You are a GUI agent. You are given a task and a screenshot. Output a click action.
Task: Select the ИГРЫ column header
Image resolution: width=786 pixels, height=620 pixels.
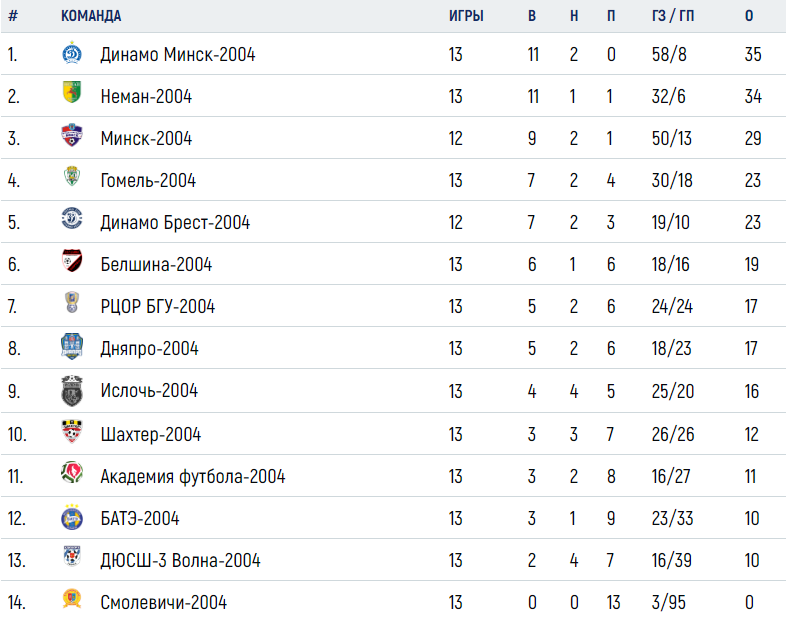click(466, 16)
